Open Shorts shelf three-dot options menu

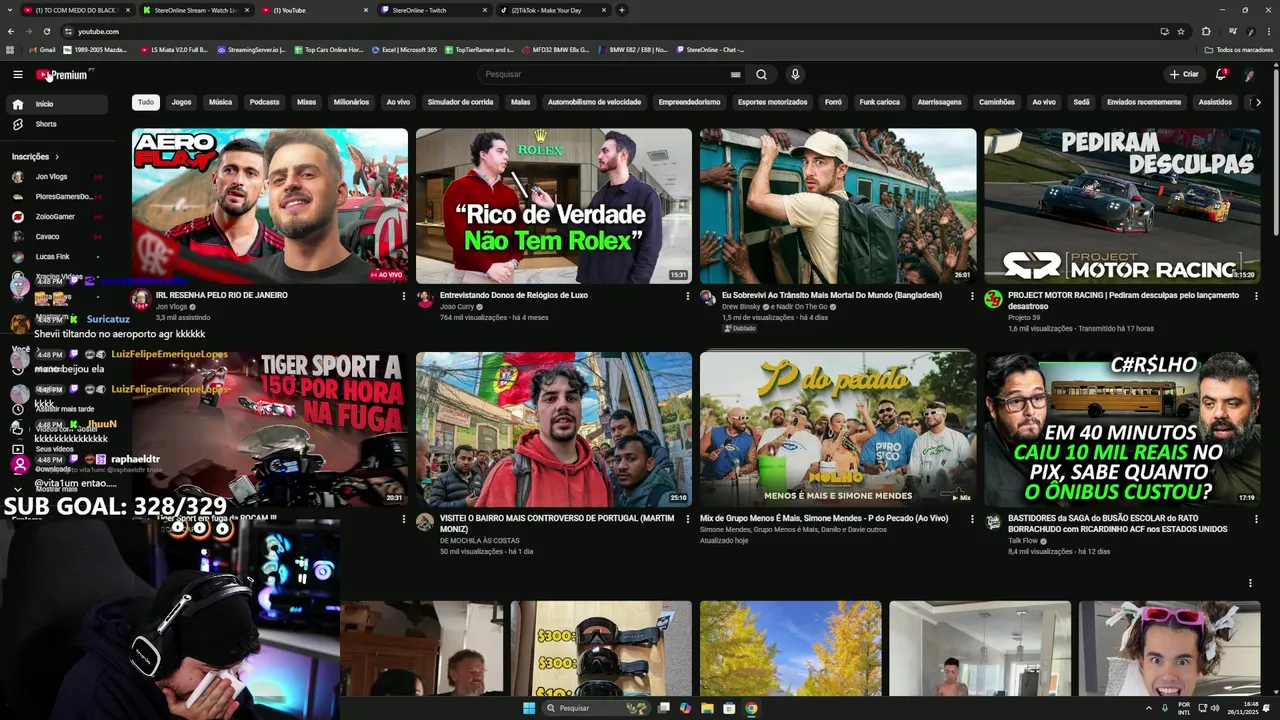(x=1250, y=583)
